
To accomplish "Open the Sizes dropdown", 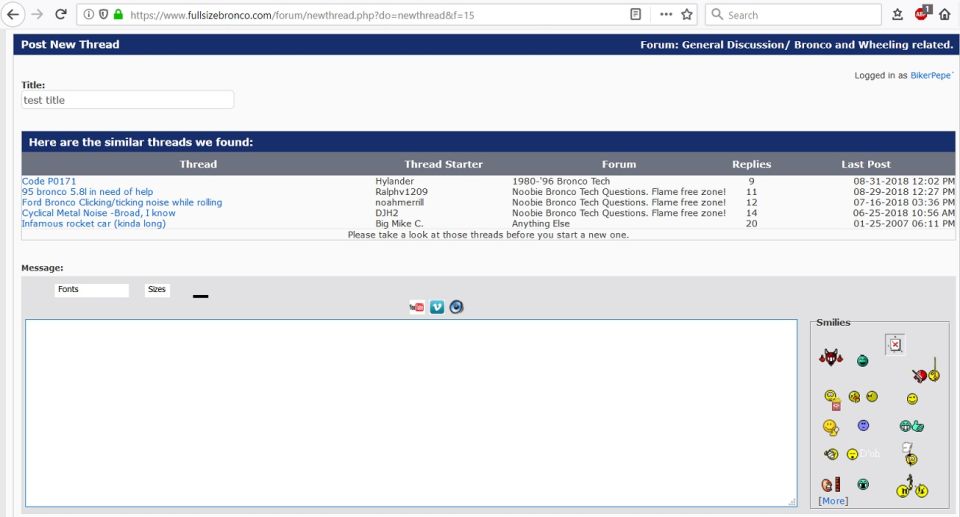I will point(157,290).
